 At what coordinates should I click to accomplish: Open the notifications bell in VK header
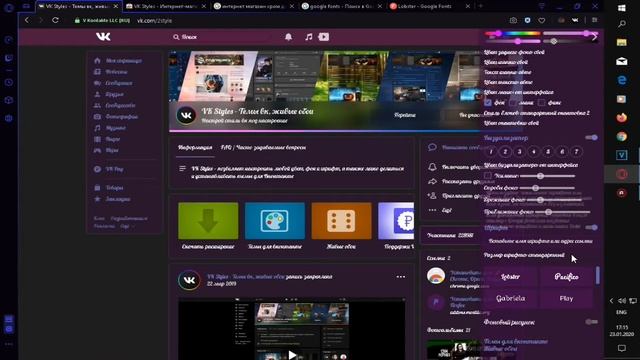pyautogui.click(x=288, y=37)
